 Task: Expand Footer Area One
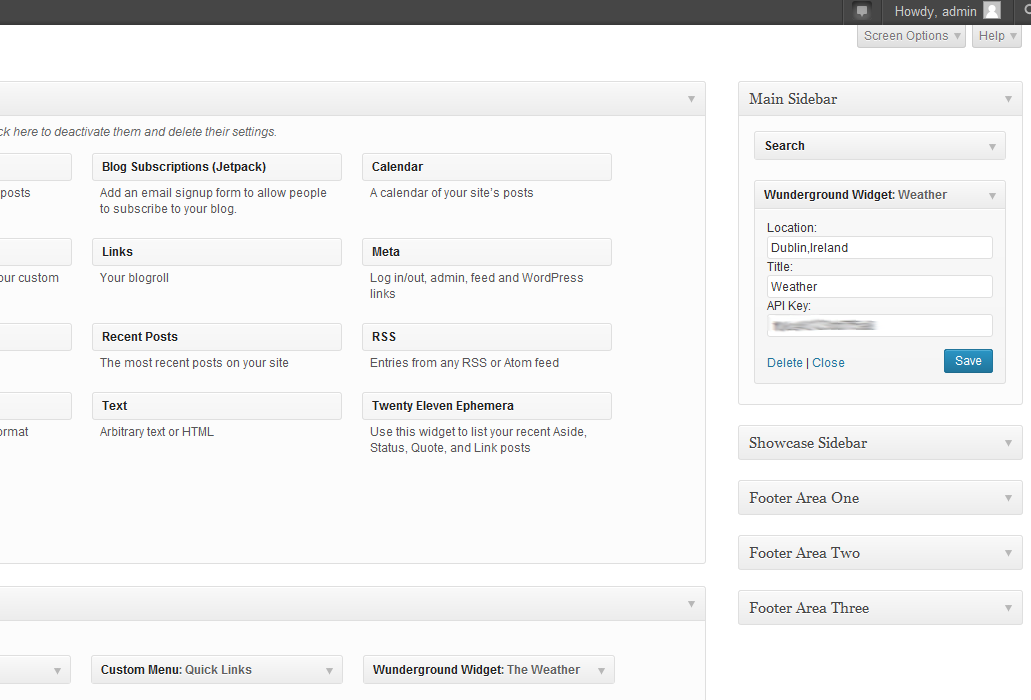coord(1008,498)
